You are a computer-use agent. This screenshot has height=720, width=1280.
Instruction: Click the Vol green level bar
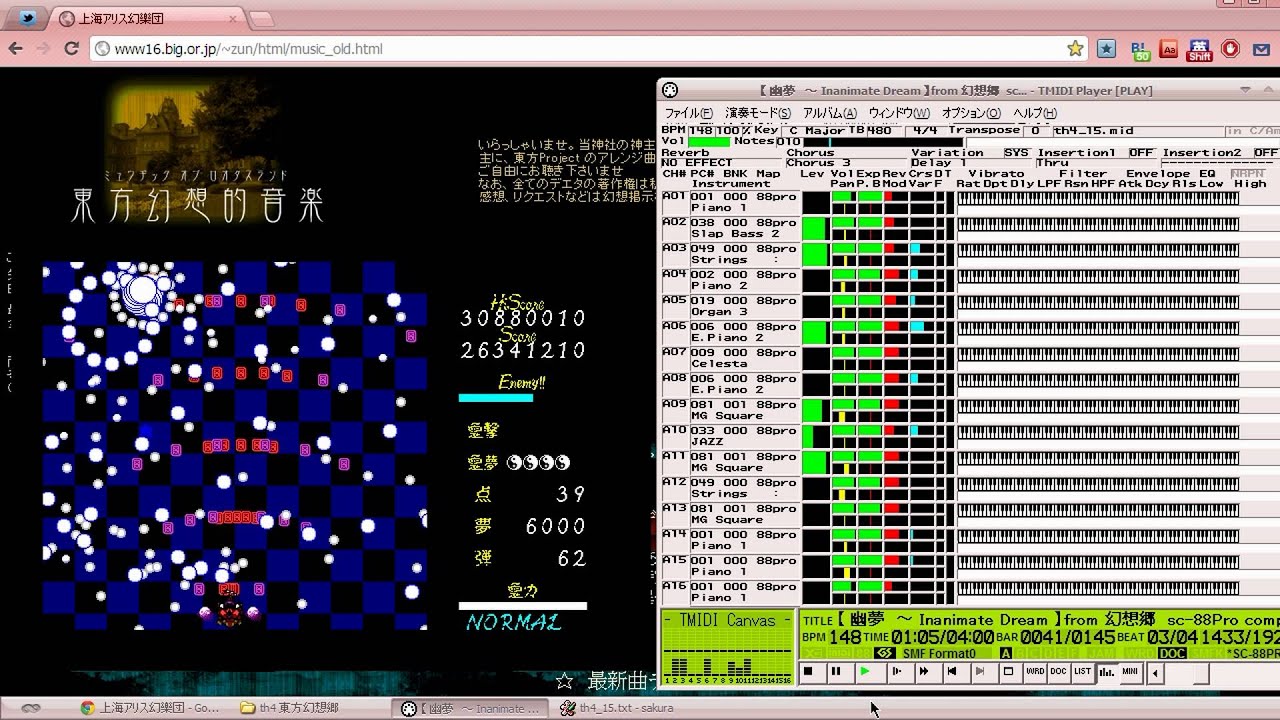coord(709,142)
